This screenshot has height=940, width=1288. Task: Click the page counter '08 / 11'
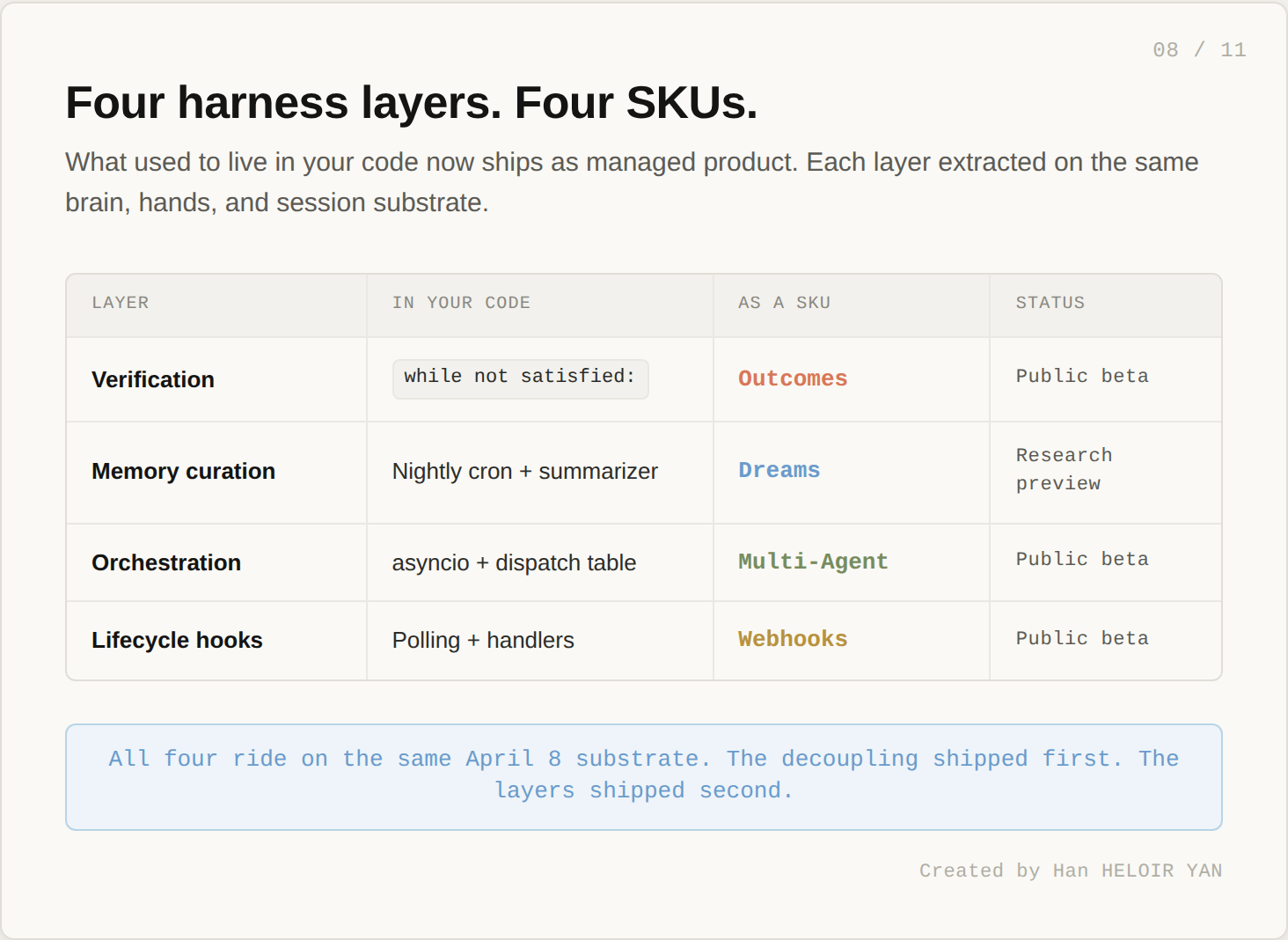(1199, 50)
